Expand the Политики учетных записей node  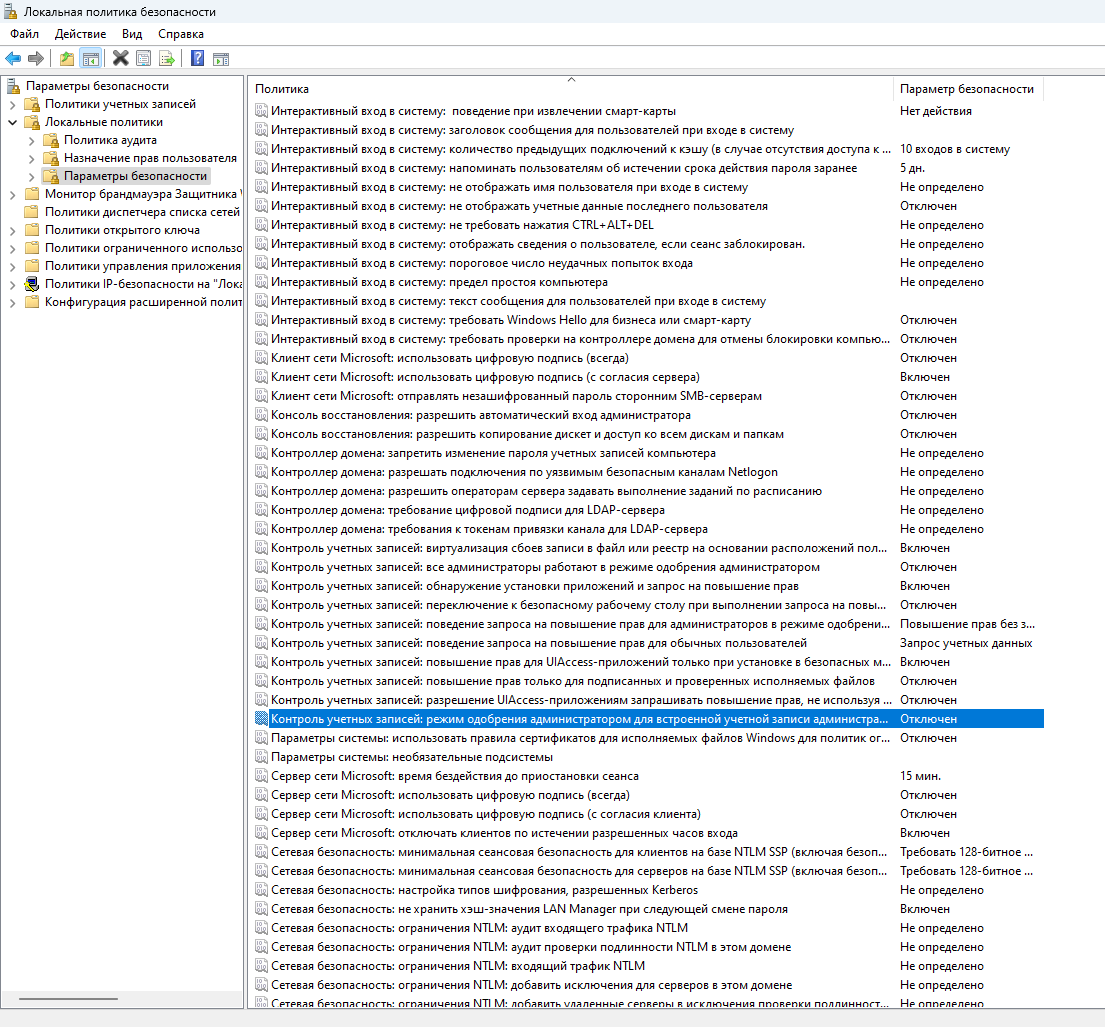(13, 104)
